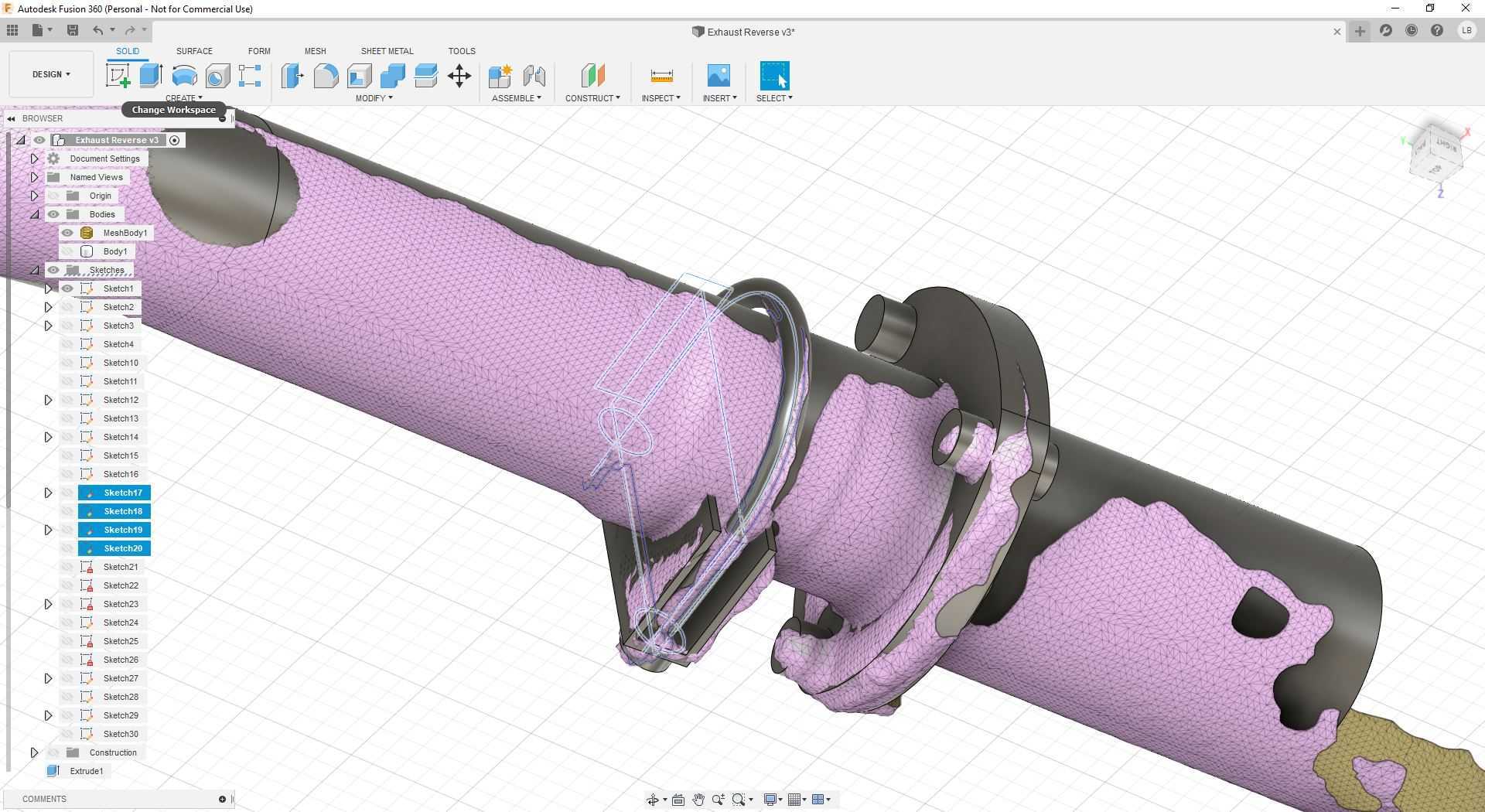This screenshot has width=1485, height=812.
Task: Activate the Move/Copy arrows tool
Action: point(459,76)
